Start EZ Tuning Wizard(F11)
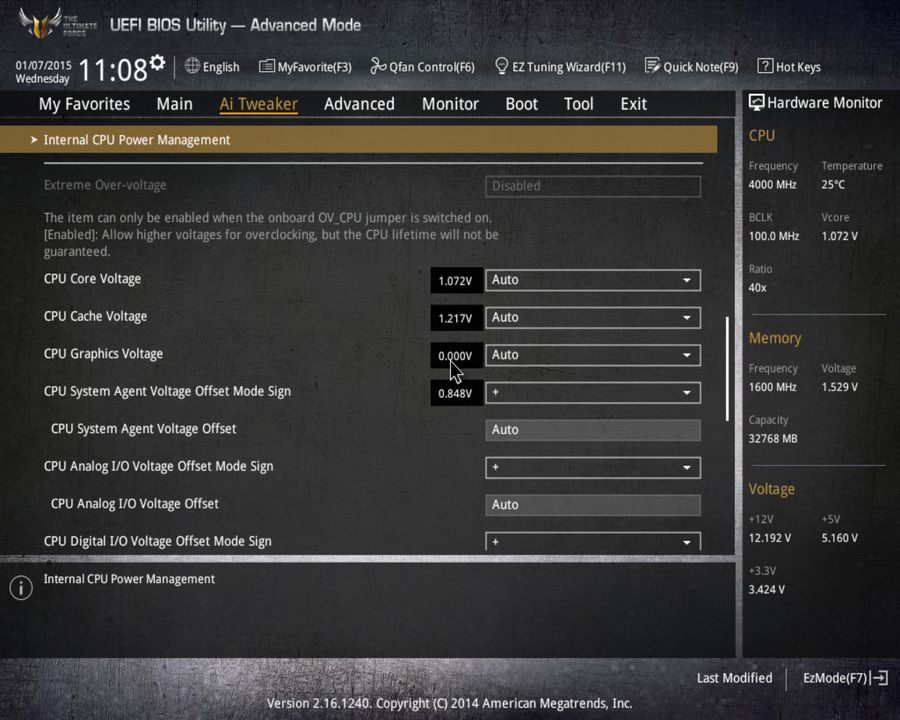 click(569, 67)
